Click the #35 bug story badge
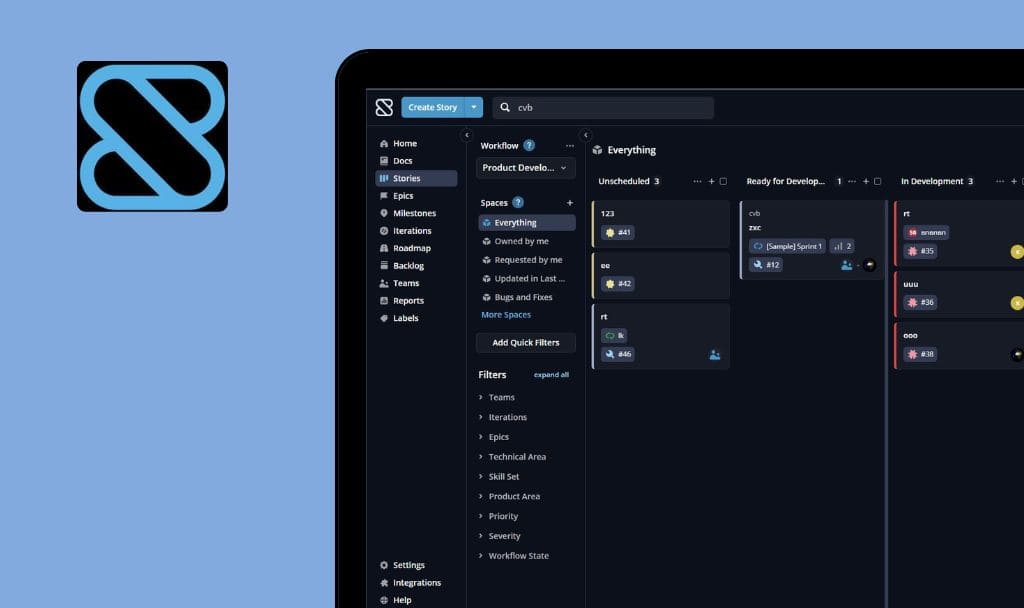The width and height of the screenshot is (1024, 608). pos(920,251)
